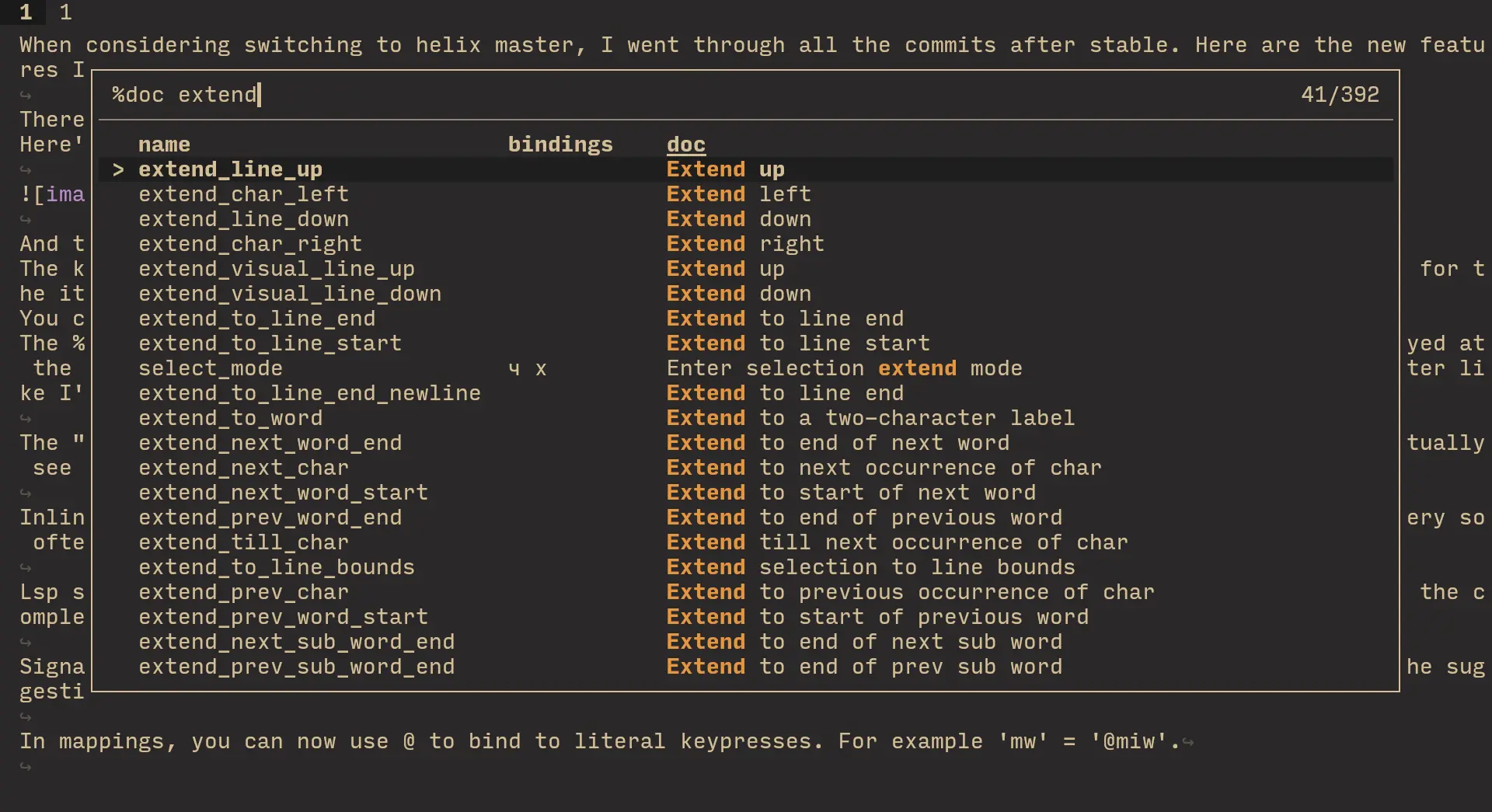
Task: Select extend_to_word in the list
Action: (x=231, y=418)
